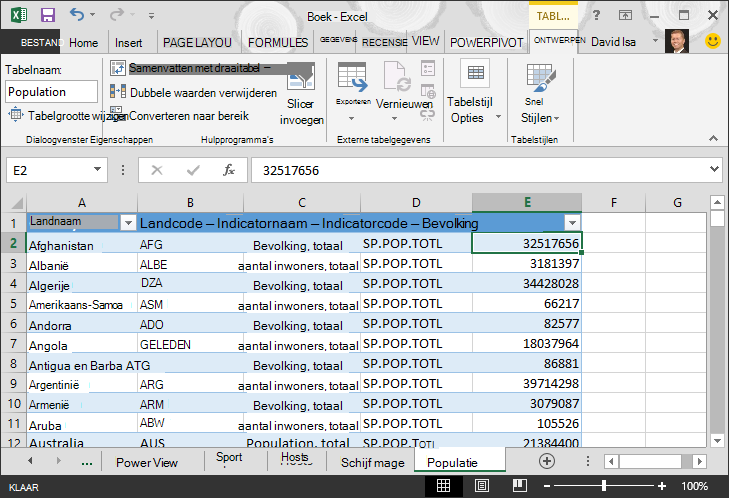This screenshot has height=498, width=729.
Task: Click the unlink icon in Externe tabelgegevens
Action: [428, 115]
